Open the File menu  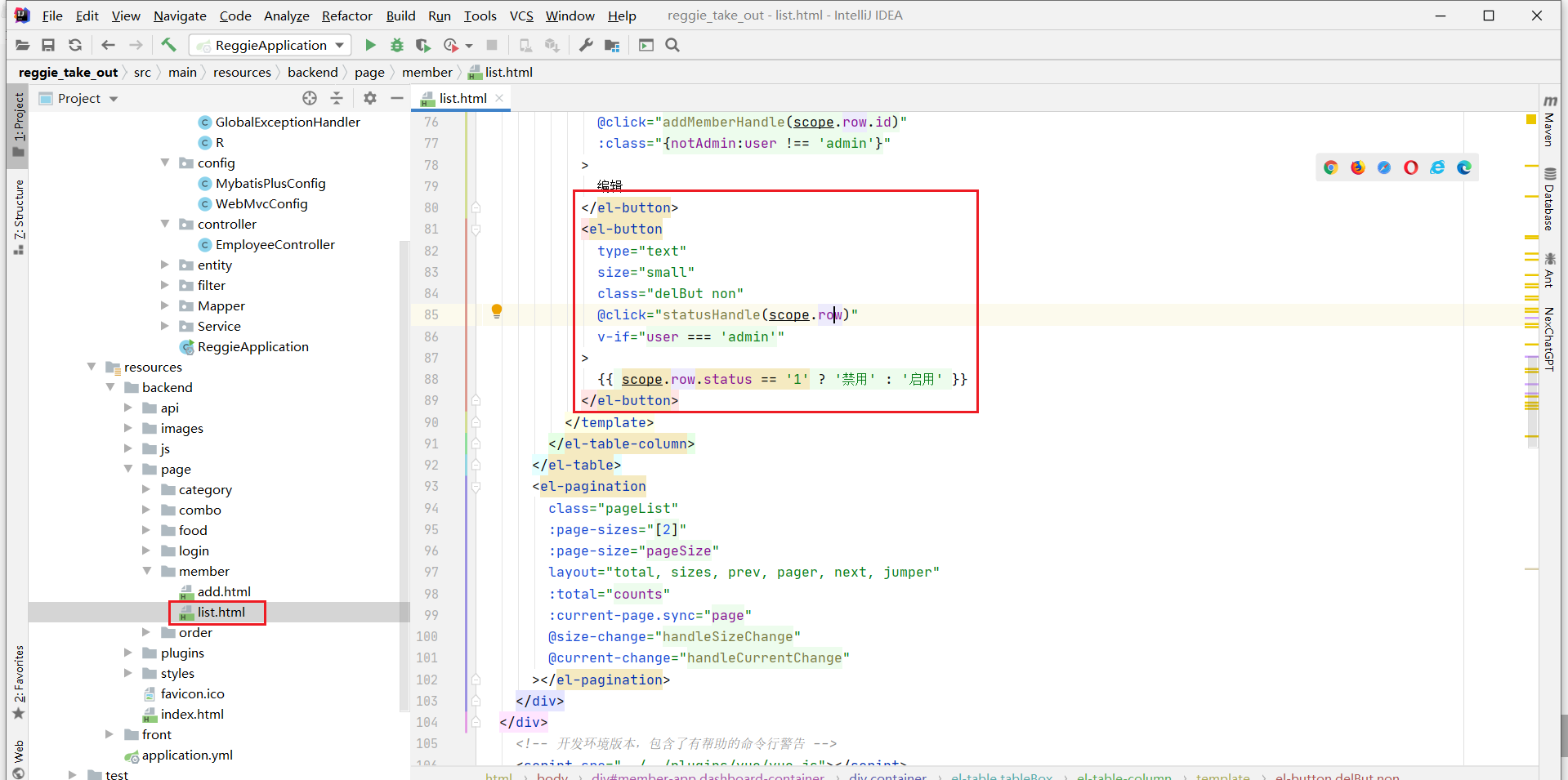point(52,16)
